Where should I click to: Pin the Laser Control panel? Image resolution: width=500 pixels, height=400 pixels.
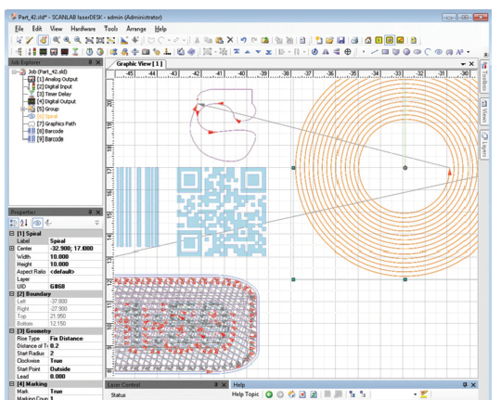pos(216,385)
